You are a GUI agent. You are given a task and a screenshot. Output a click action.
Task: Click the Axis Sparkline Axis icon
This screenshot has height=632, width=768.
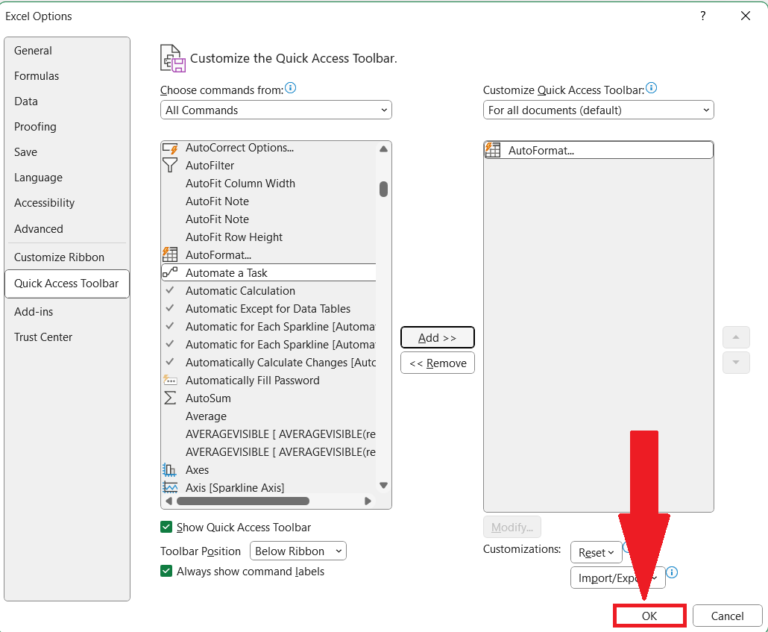[x=169, y=488]
